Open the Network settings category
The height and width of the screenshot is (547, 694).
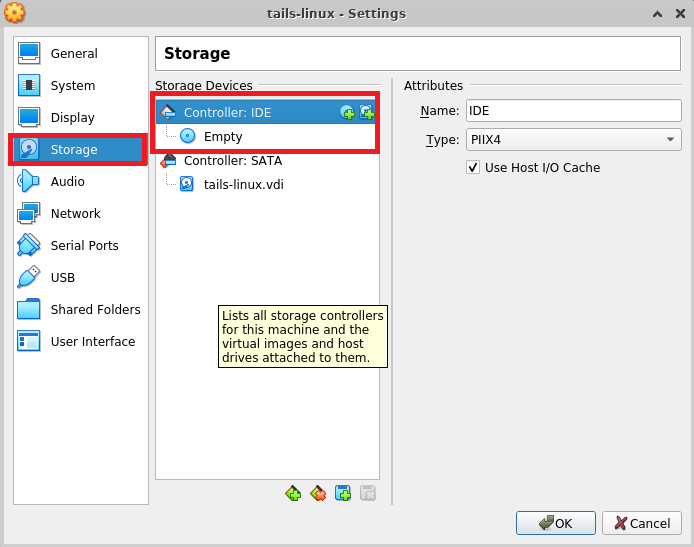point(81,213)
